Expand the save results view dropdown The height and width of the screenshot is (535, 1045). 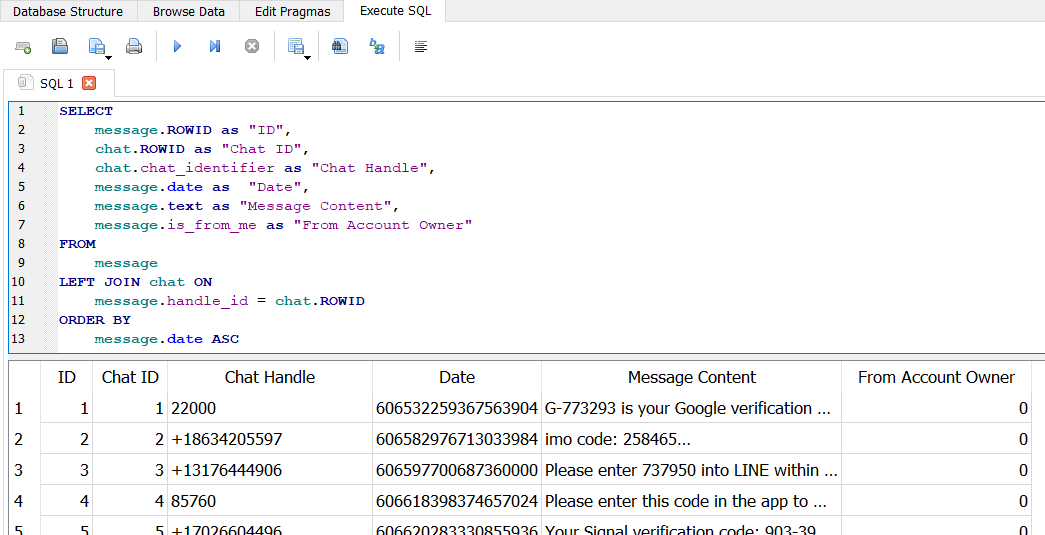point(307,58)
